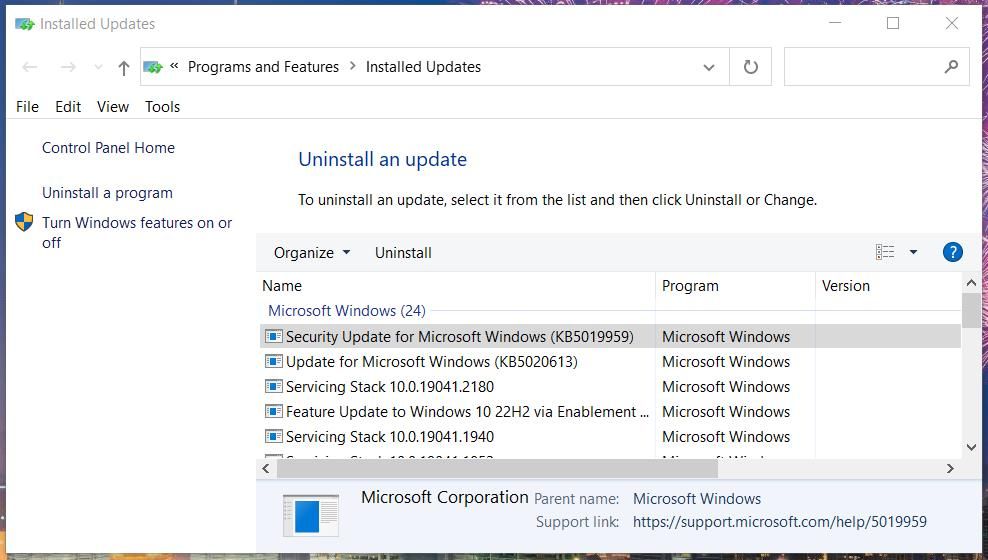The width and height of the screenshot is (988, 560).
Task: Click the magnifying glass search icon
Action: (x=951, y=66)
